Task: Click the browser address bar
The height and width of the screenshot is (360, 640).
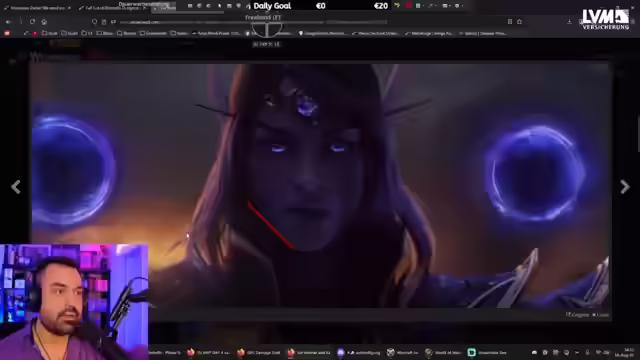Action: pos(253,22)
